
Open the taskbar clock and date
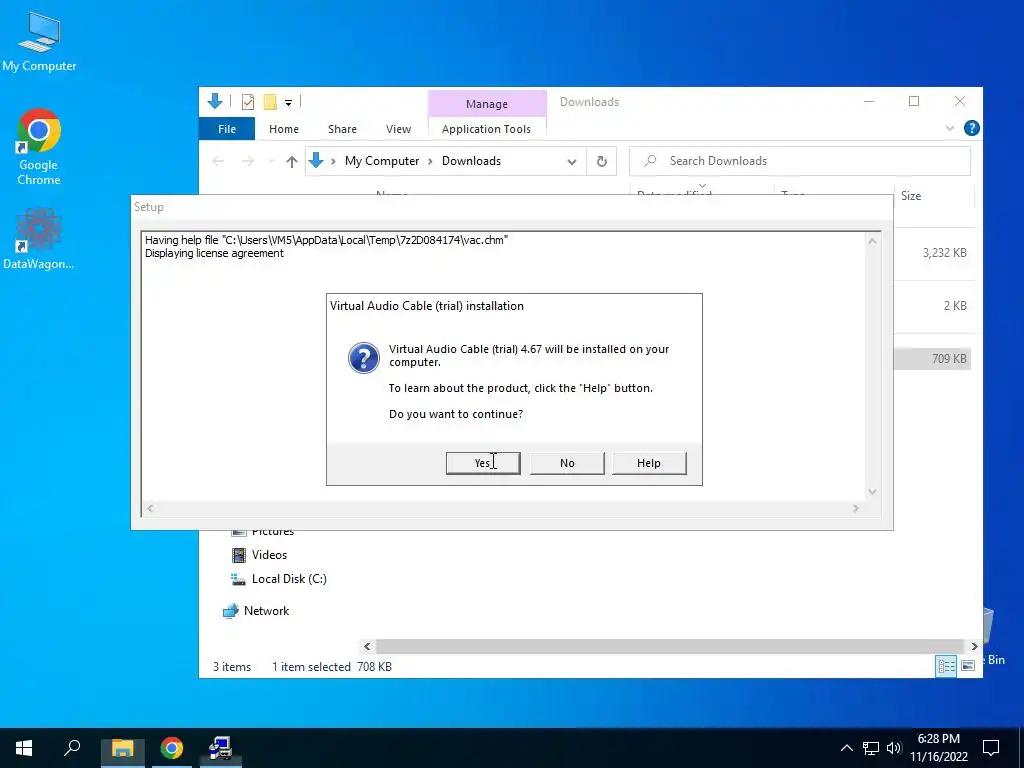pyautogui.click(x=938, y=748)
